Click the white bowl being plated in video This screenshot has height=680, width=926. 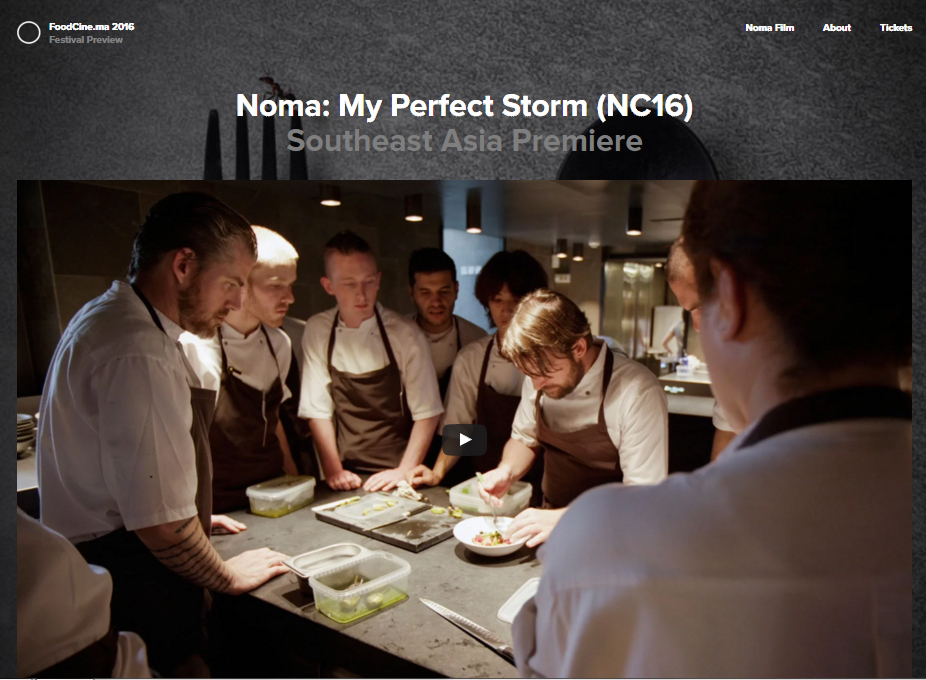(x=489, y=535)
